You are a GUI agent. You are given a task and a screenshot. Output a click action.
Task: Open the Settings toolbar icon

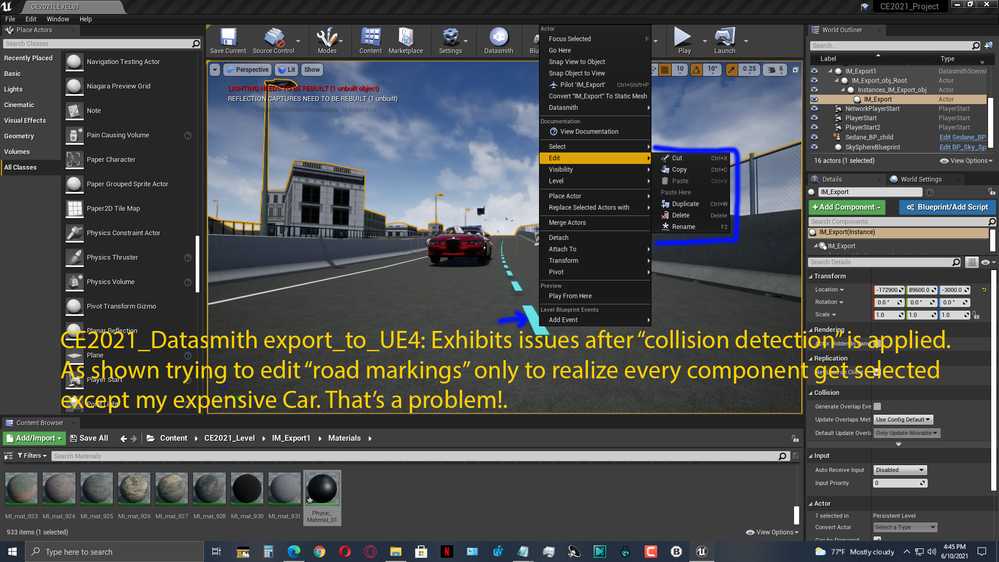pyautogui.click(x=450, y=40)
